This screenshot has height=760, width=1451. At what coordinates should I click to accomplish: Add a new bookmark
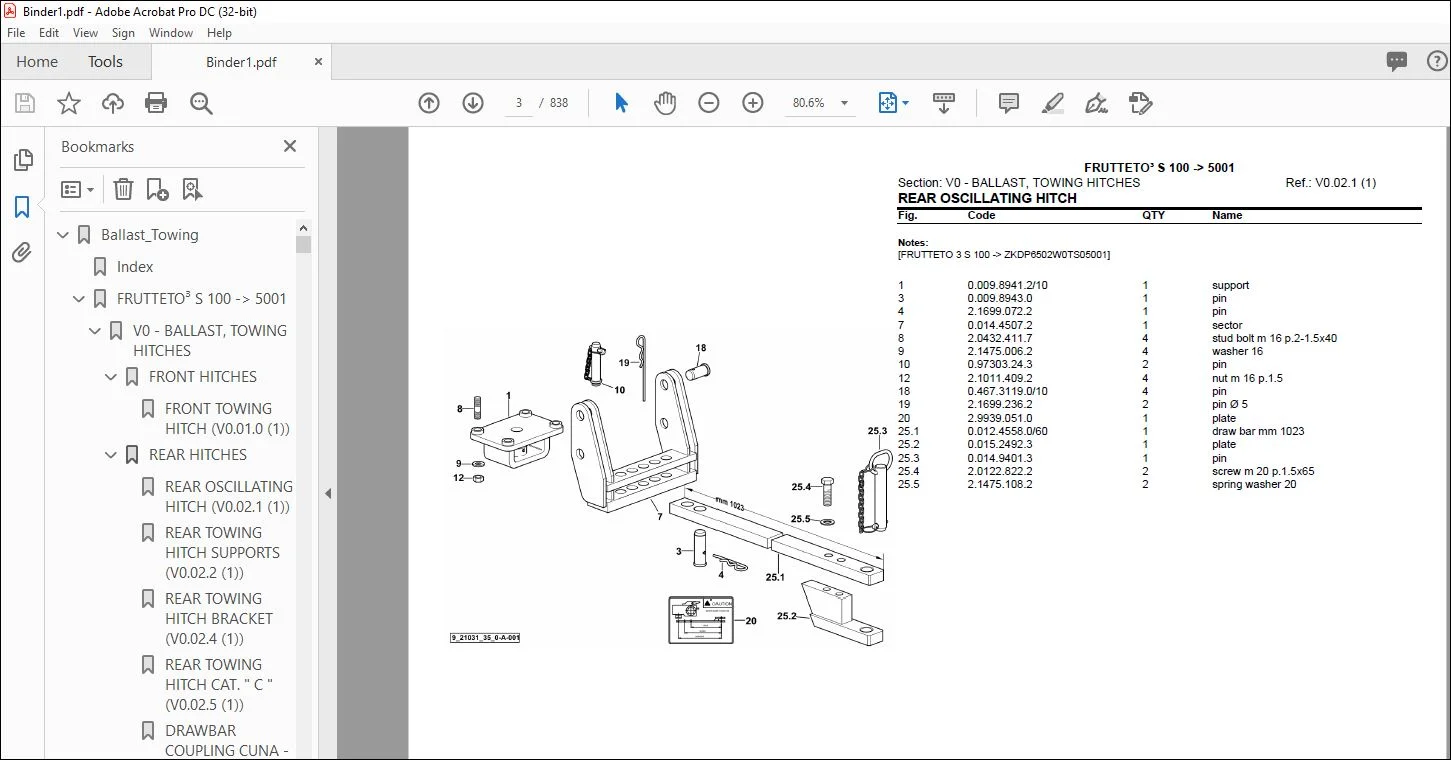(157, 189)
